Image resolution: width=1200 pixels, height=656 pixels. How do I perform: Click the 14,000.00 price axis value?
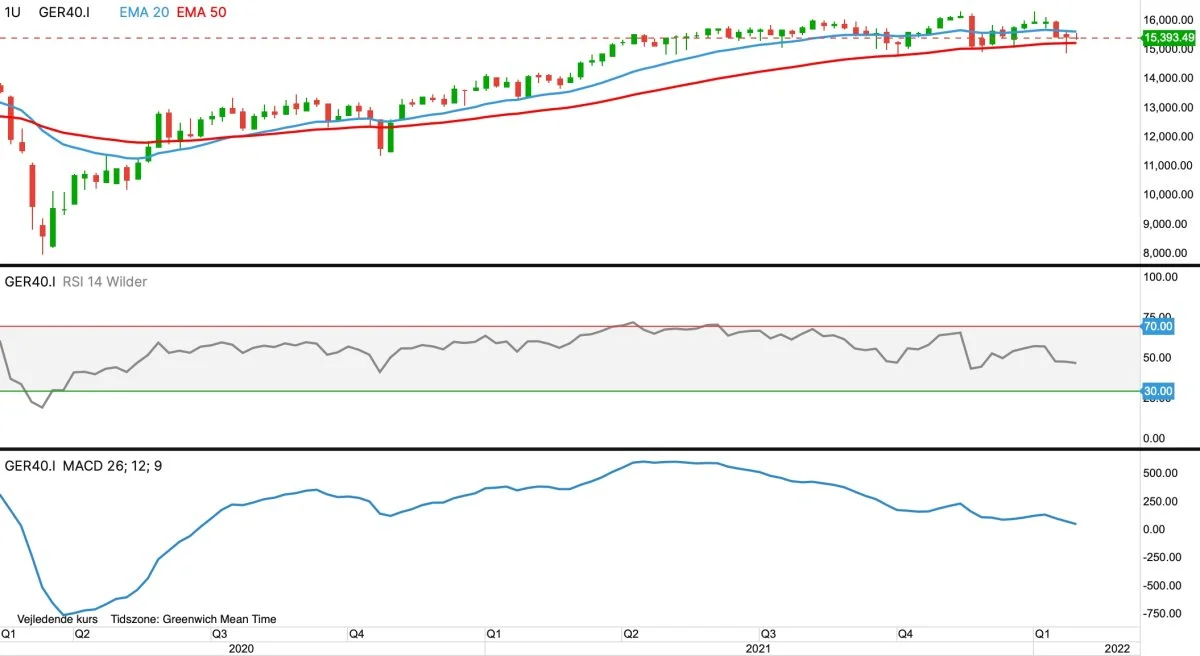click(1170, 78)
